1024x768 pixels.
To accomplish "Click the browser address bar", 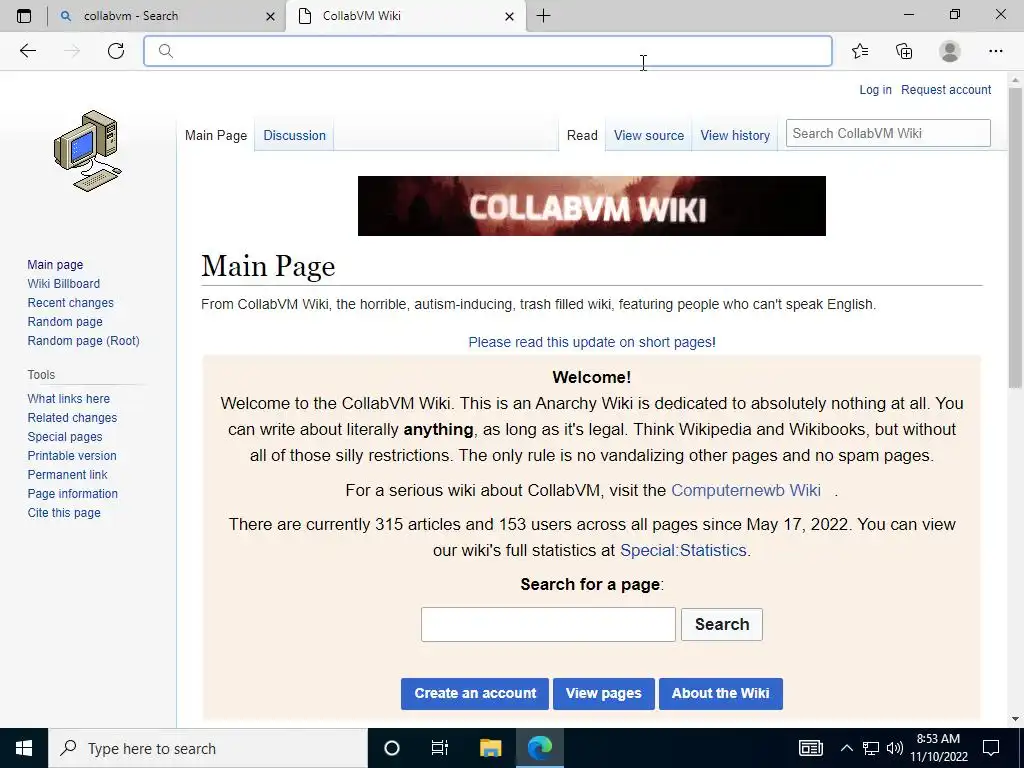I will tap(488, 51).
